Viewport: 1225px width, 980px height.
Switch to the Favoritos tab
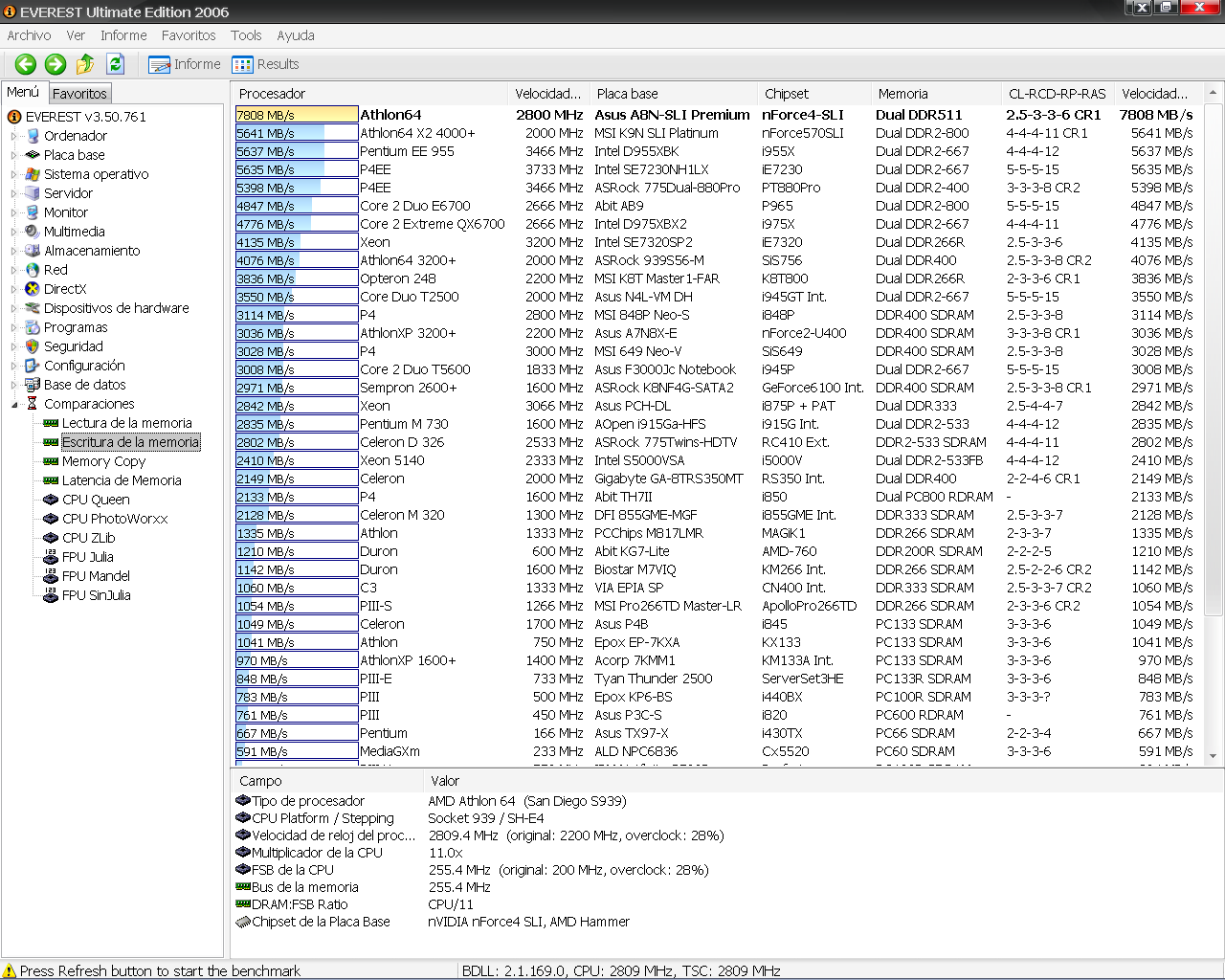pos(79,93)
